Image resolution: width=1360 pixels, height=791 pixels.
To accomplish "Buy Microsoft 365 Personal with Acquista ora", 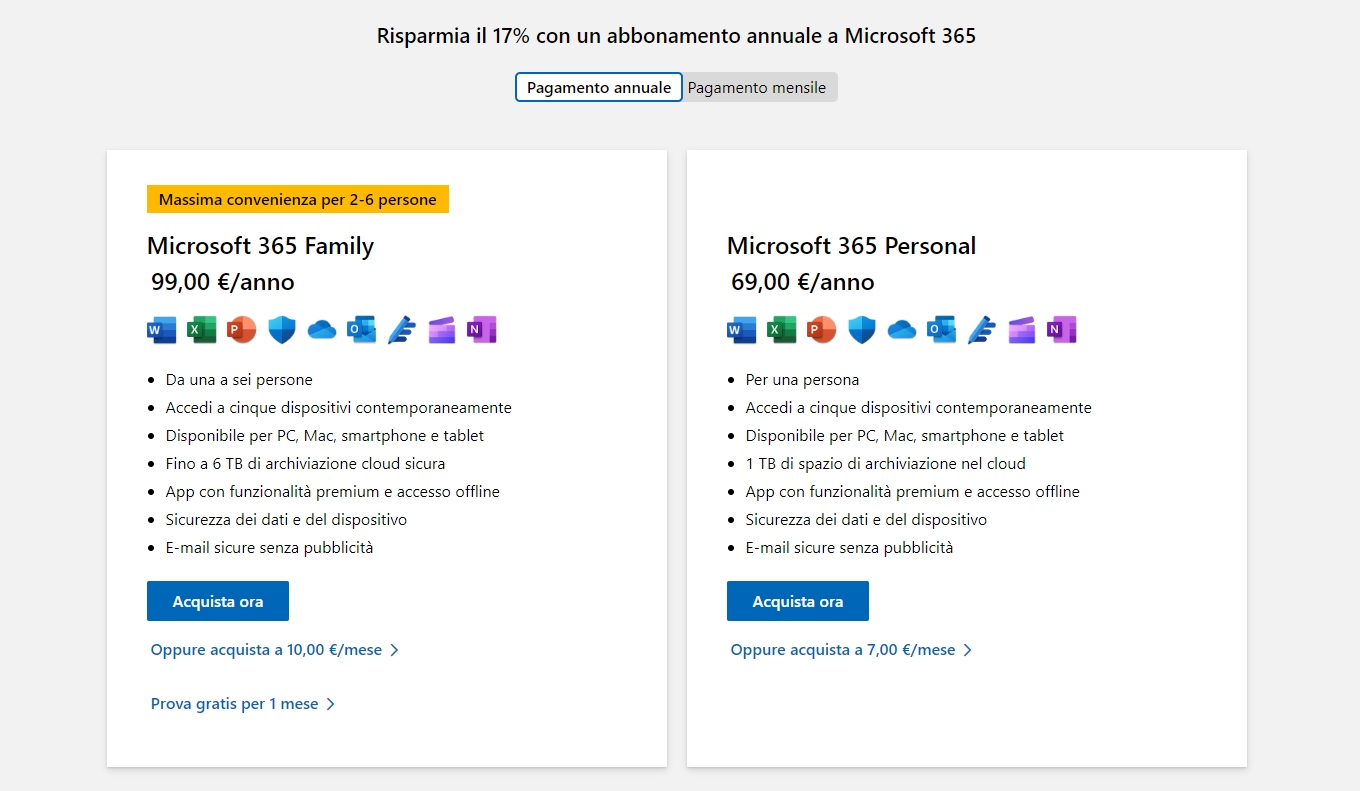I will coord(798,601).
